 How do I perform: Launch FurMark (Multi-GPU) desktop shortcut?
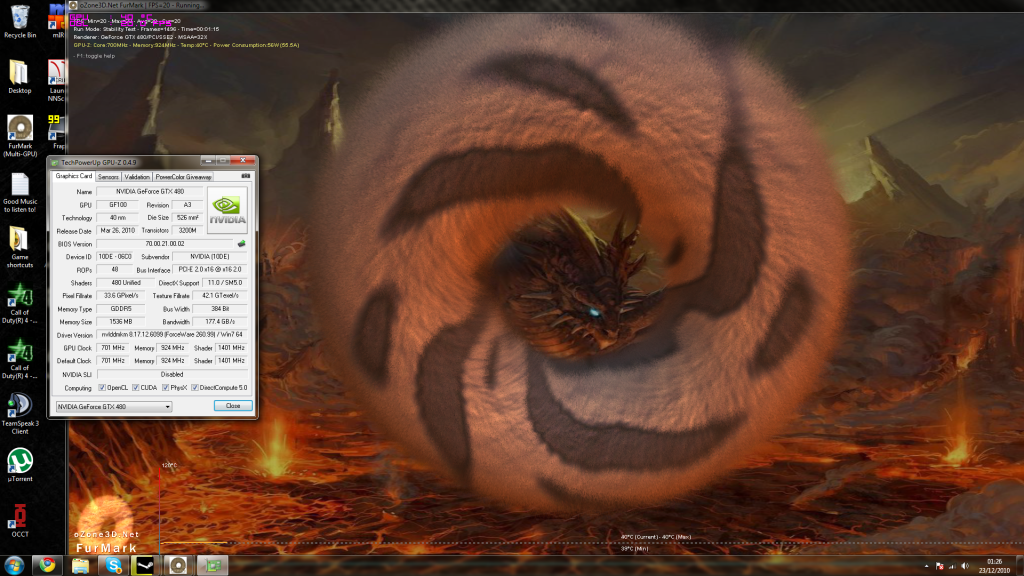pyautogui.click(x=20, y=136)
